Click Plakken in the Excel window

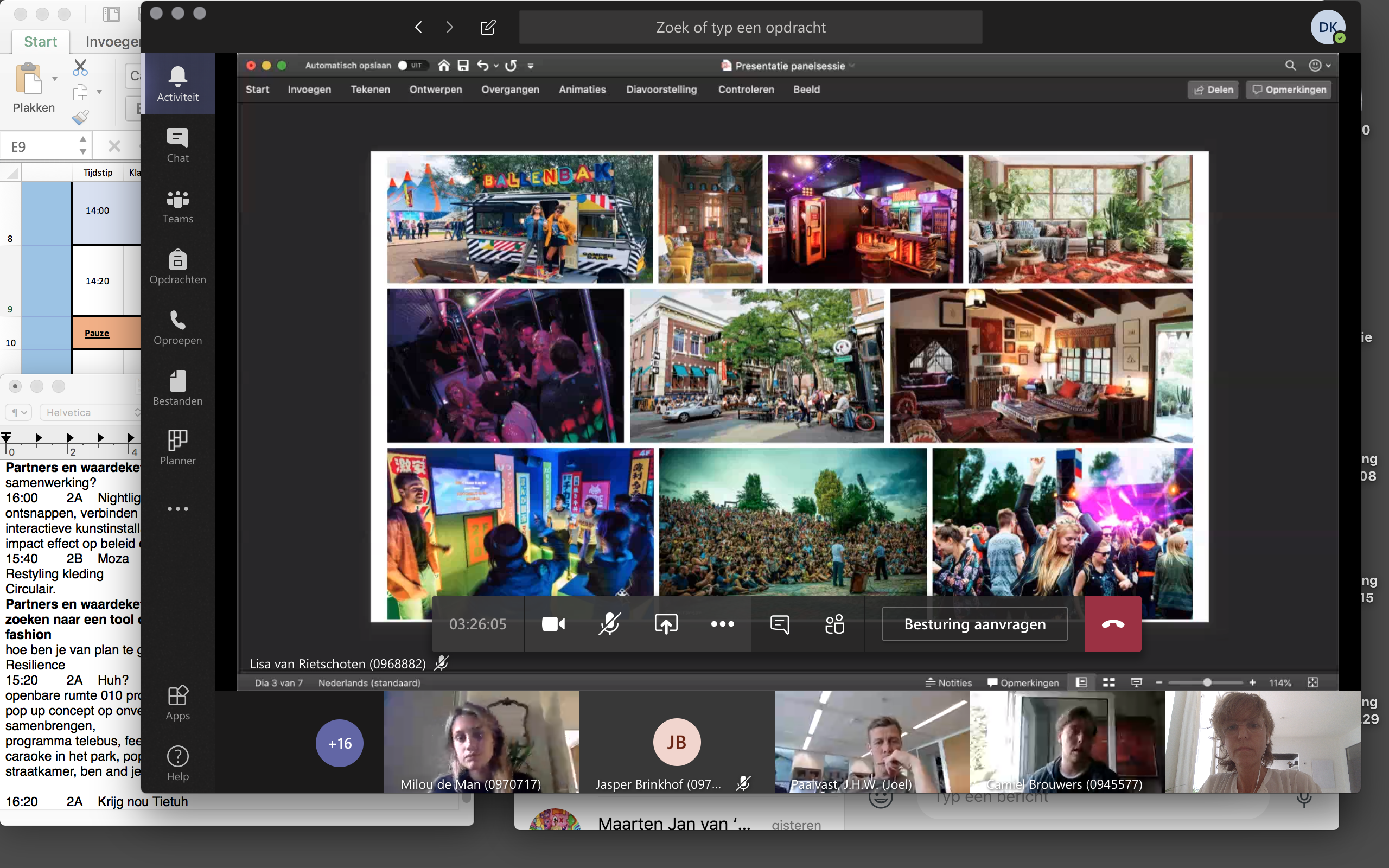[34, 88]
